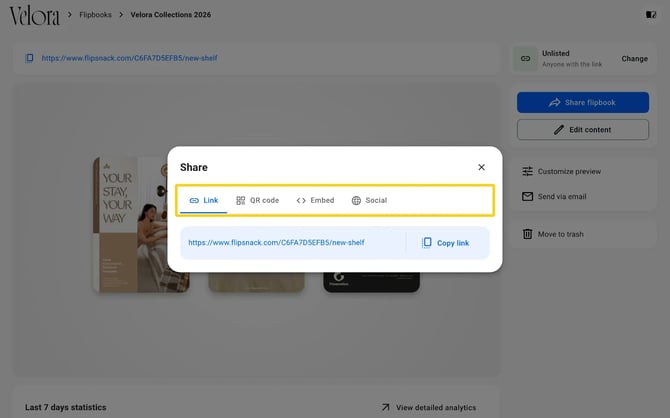
Task: Click the Last 7 days statistics heading
Action: tap(65, 407)
